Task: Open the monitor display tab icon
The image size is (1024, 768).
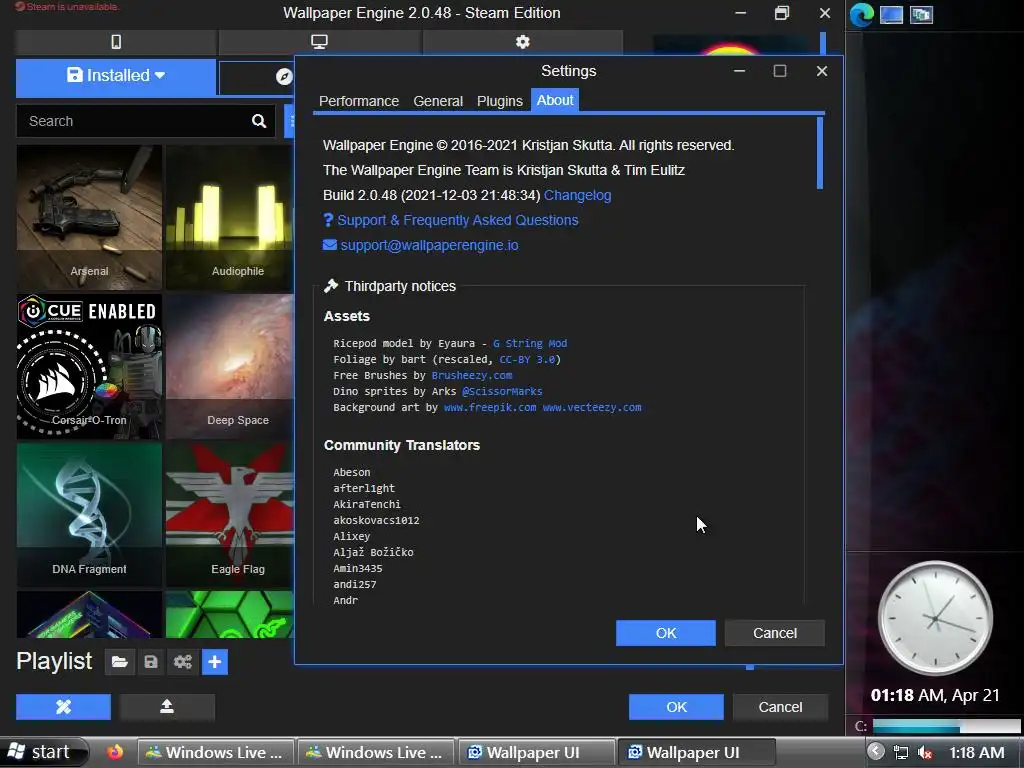Action: (319, 42)
